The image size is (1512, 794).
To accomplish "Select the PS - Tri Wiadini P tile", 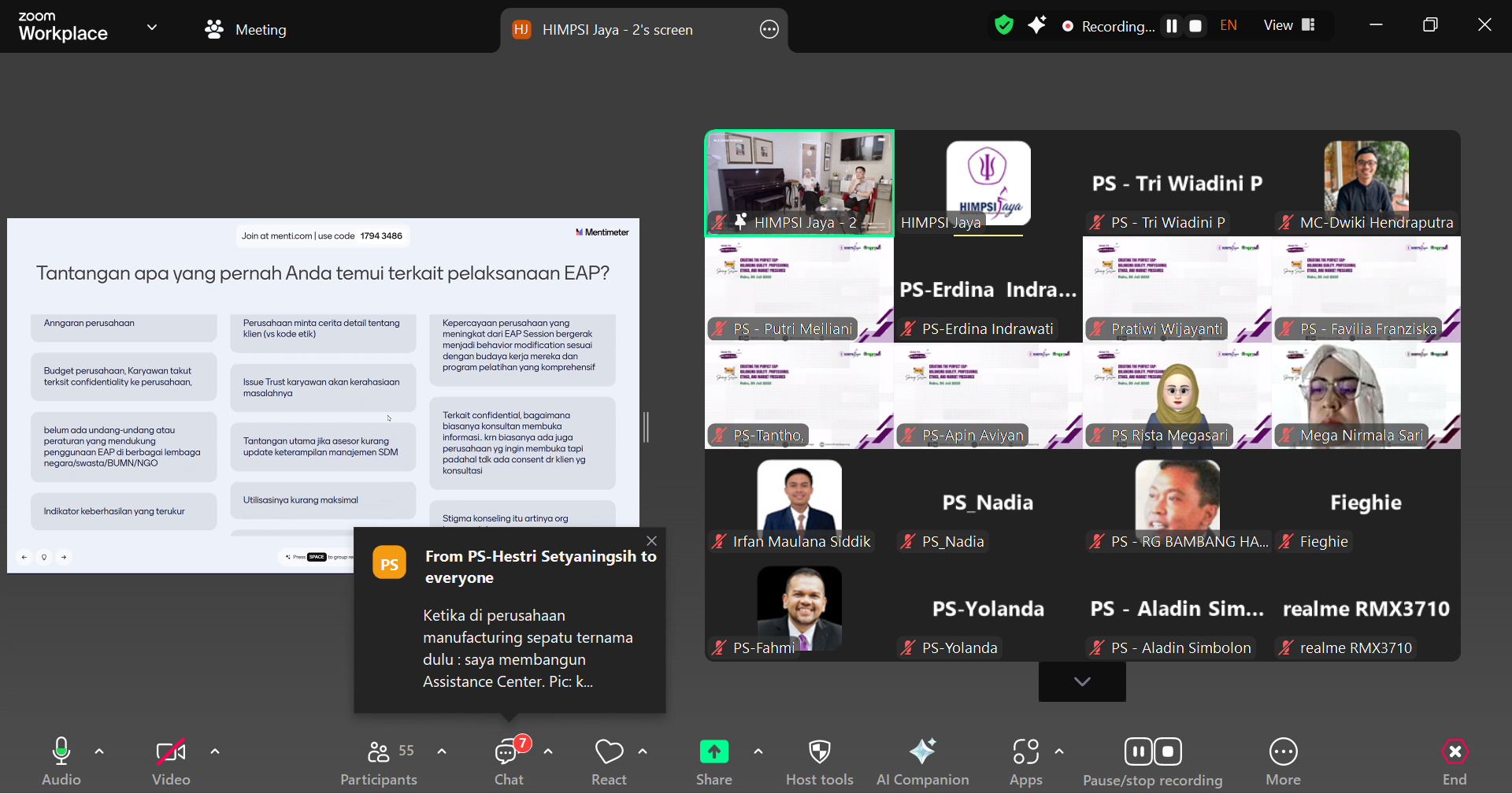I will (1177, 184).
